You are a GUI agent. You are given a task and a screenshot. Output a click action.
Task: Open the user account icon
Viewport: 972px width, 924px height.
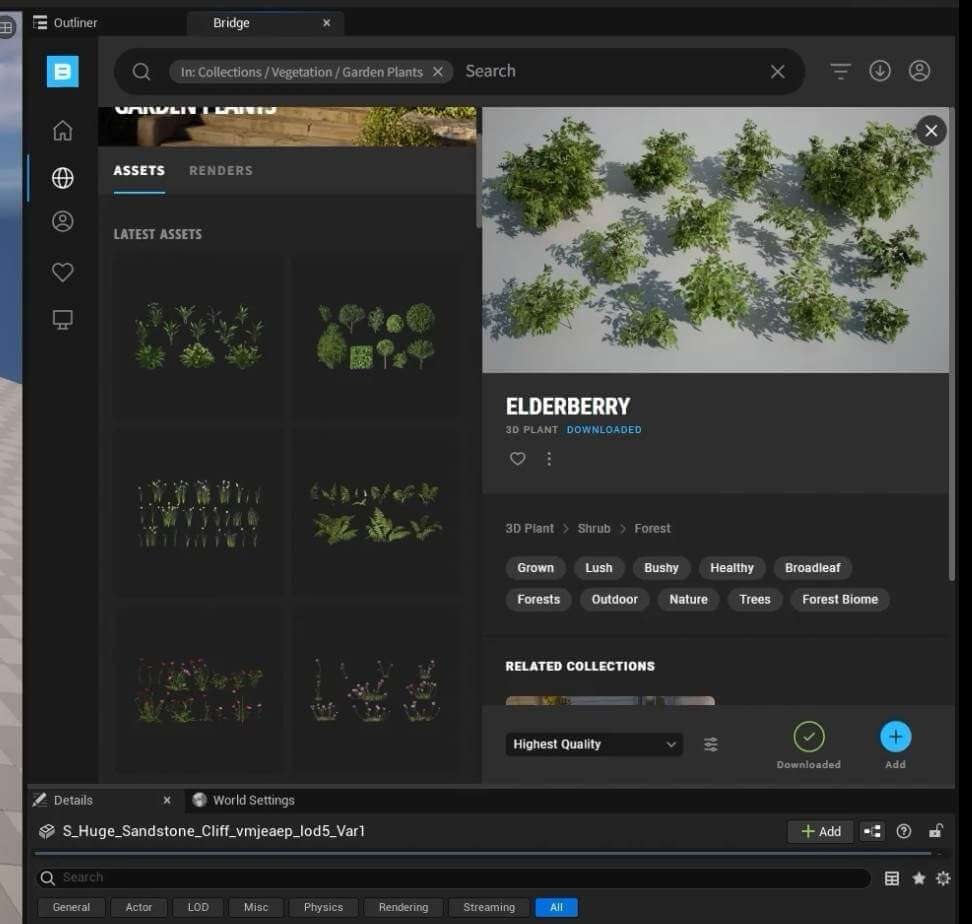(x=919, y=71)
